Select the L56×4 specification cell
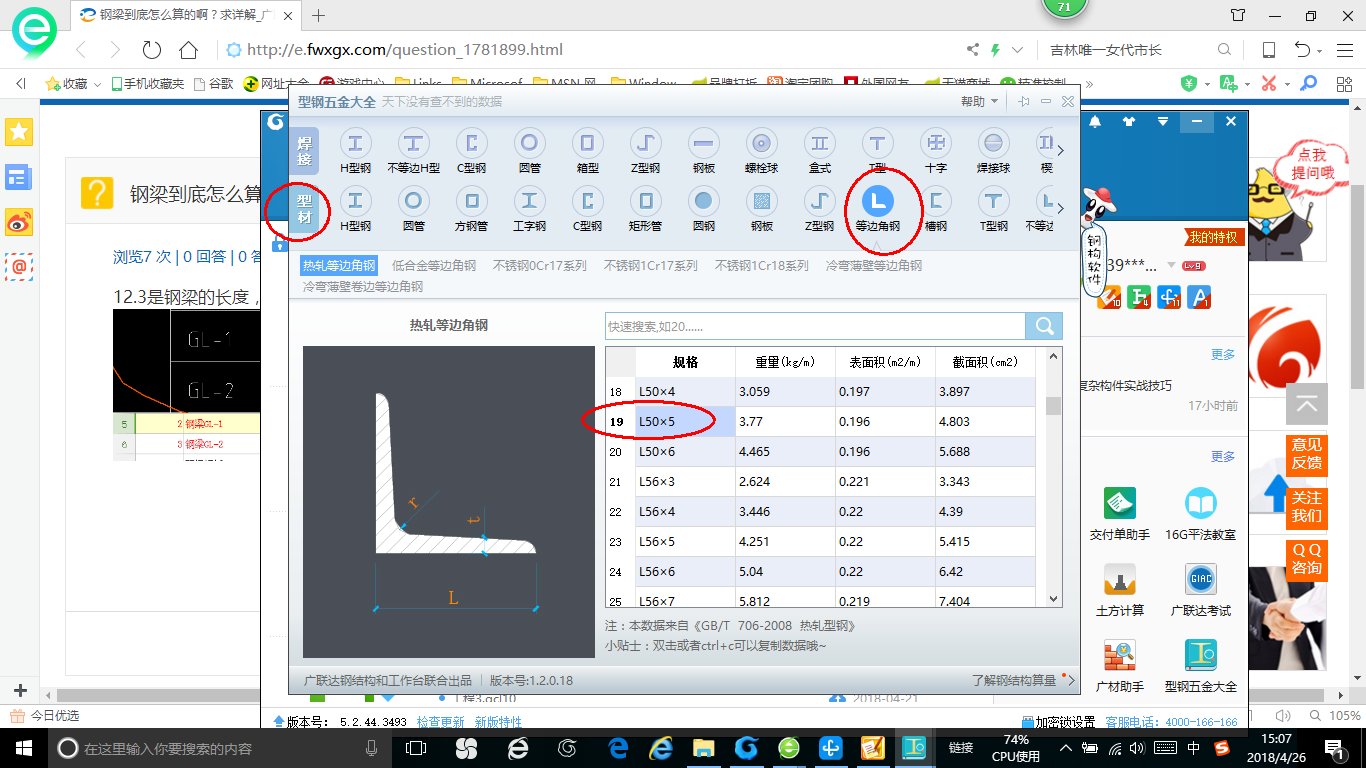This screenshot has width=1366, height=768. [685, 512]
